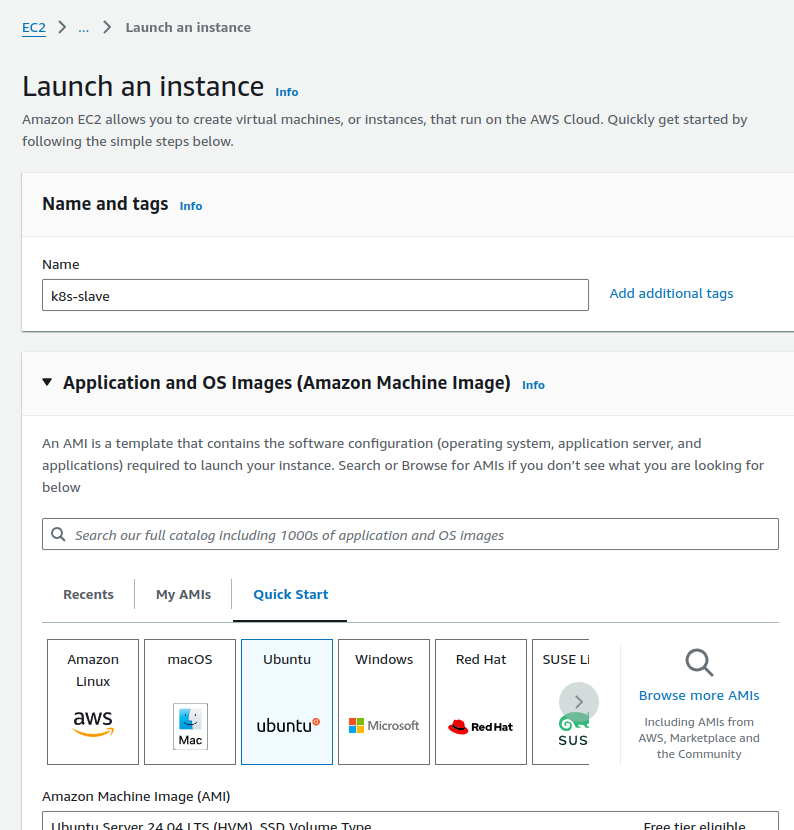Expand the breadcrumb ellipsis
This screenshot has width=794, height=830.
tap(84, 28)
